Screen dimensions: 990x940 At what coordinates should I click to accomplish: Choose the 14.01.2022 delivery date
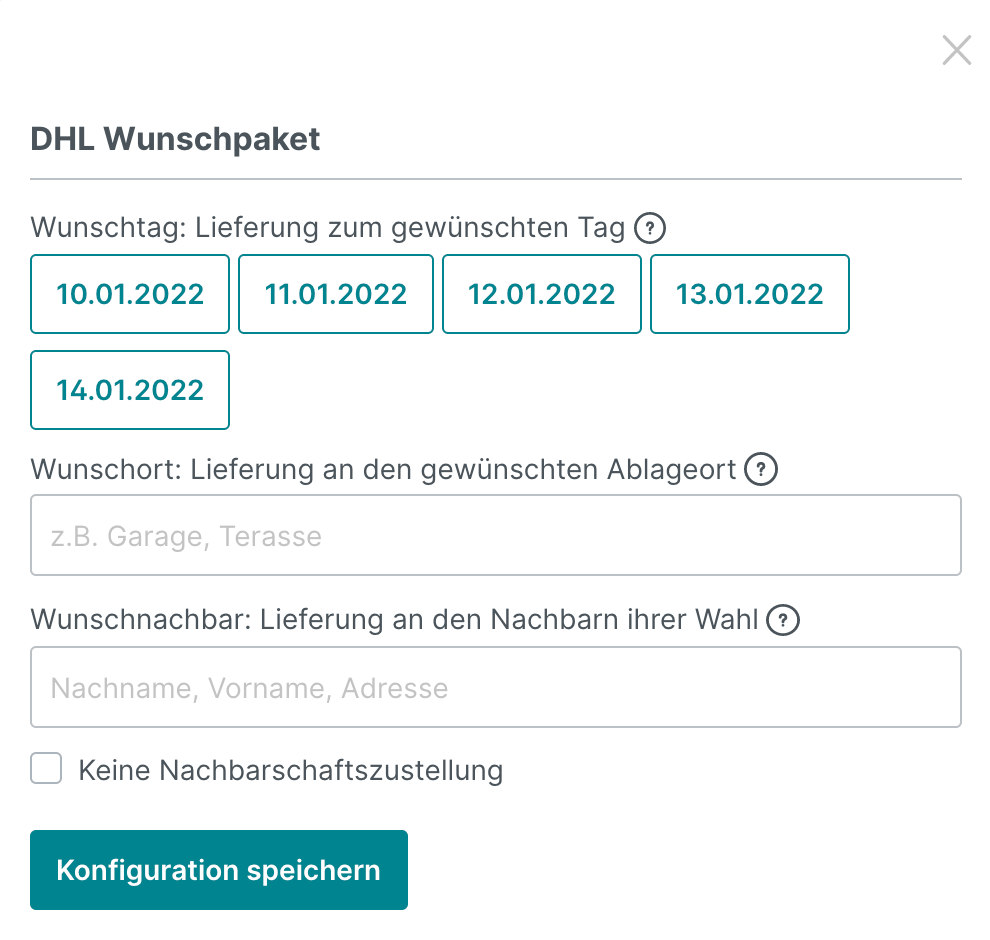point(130,390)
